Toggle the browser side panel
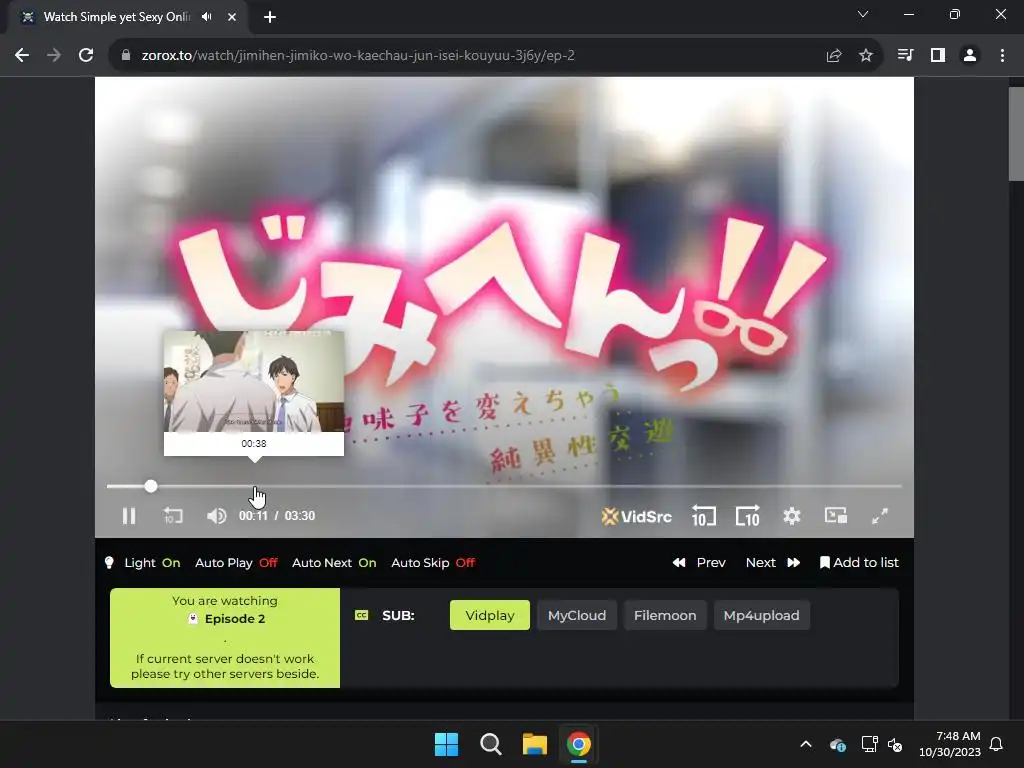The width and height of the screenshot is (1024, 768). tap(938, 56)
